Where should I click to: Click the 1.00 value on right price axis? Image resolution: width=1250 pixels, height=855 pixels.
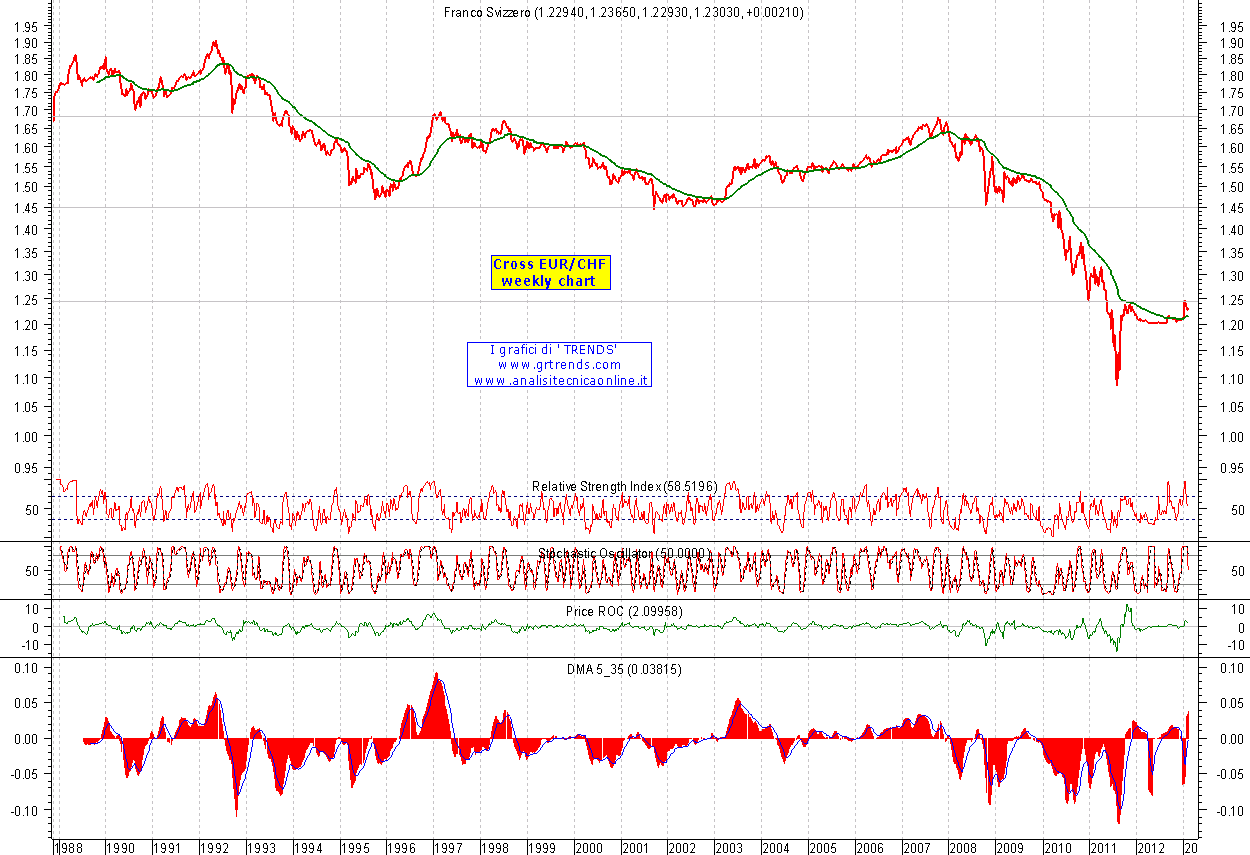tap(1232, 437)
